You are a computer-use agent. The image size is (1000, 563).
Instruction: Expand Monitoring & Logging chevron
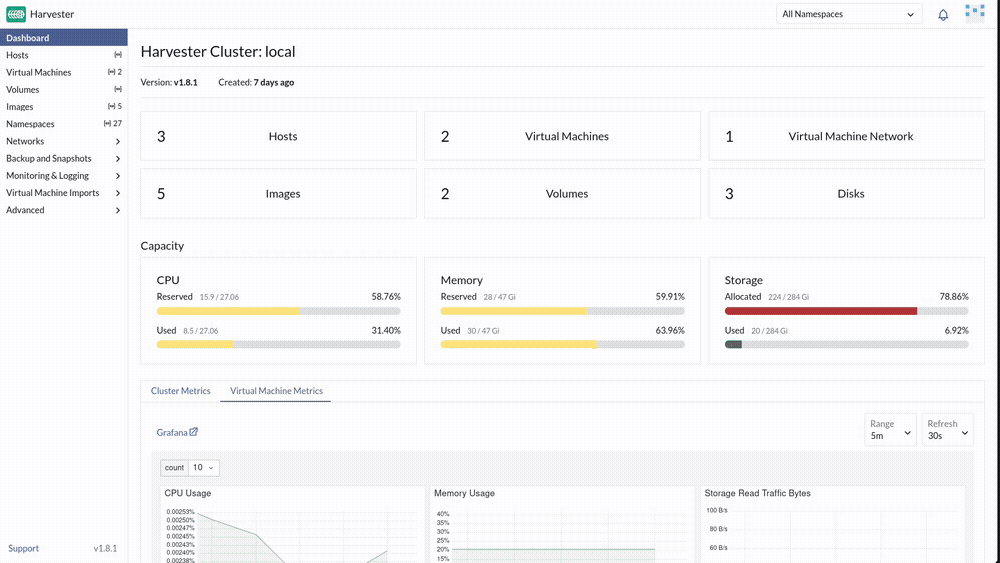tap(118, 176)
